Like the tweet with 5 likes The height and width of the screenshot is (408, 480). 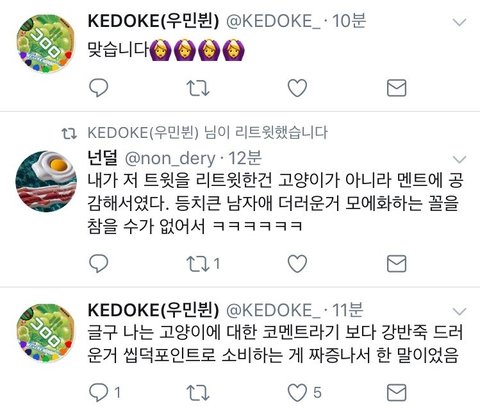coord(305,393)
